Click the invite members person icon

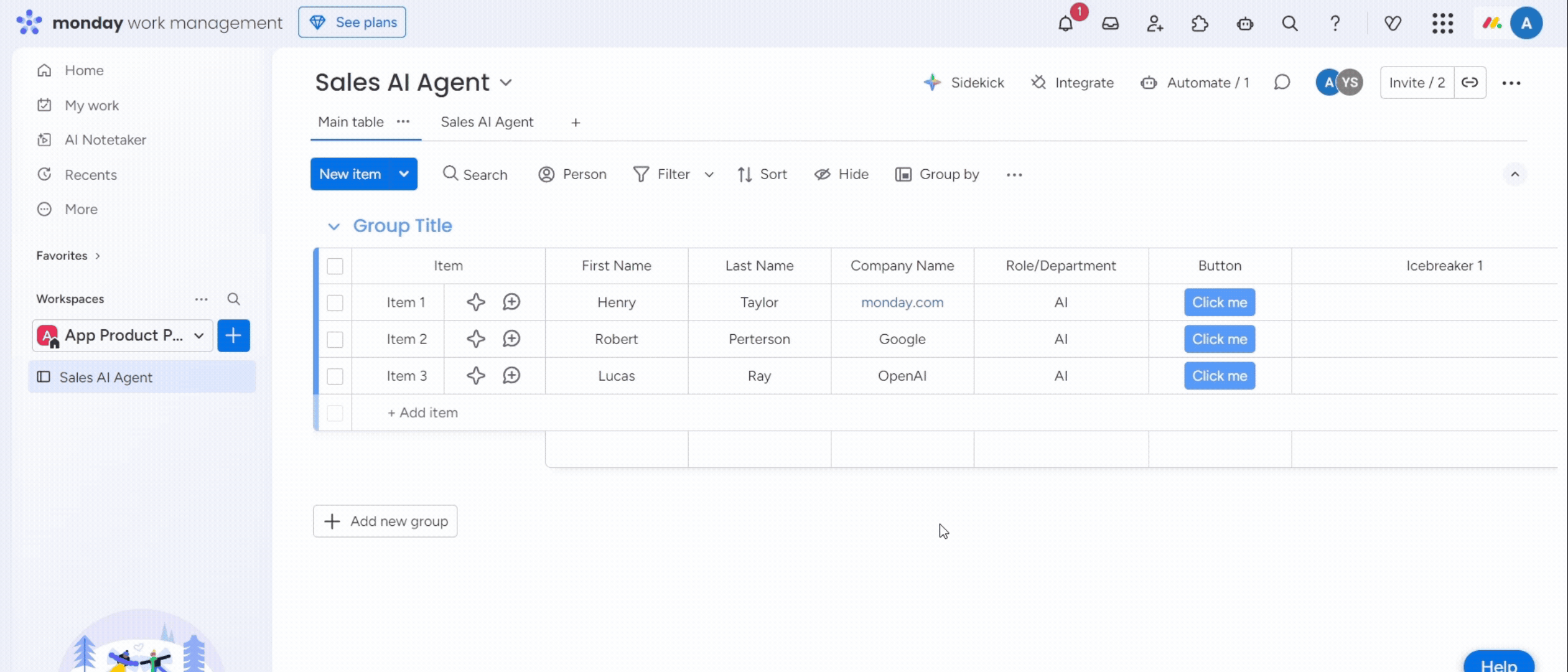pos(1155,24)
